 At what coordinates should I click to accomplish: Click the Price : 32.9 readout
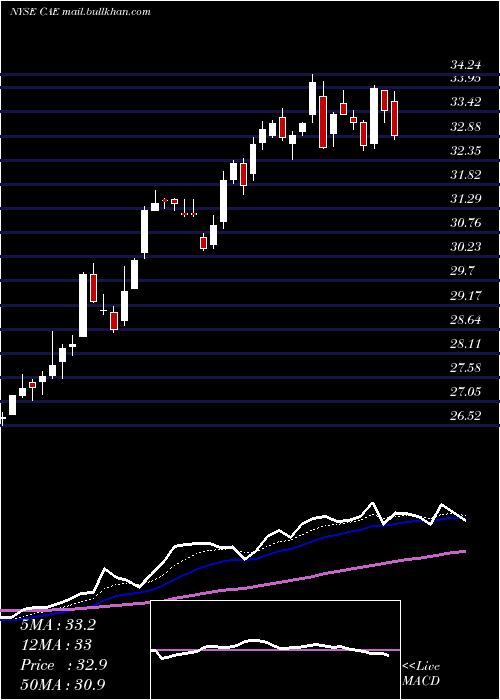click(64, 665)
